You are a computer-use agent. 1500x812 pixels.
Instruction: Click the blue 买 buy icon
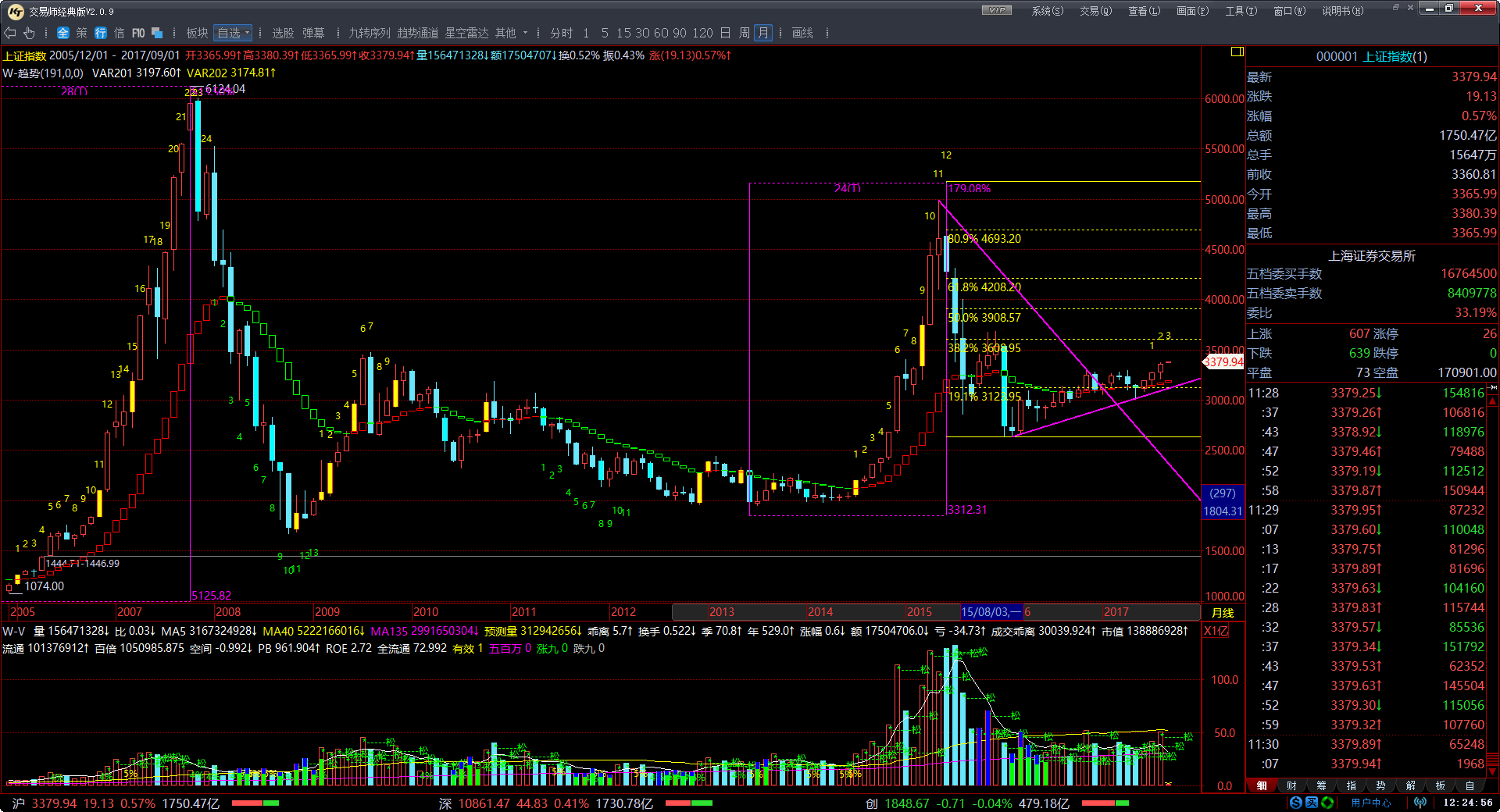pos(1312,803)
